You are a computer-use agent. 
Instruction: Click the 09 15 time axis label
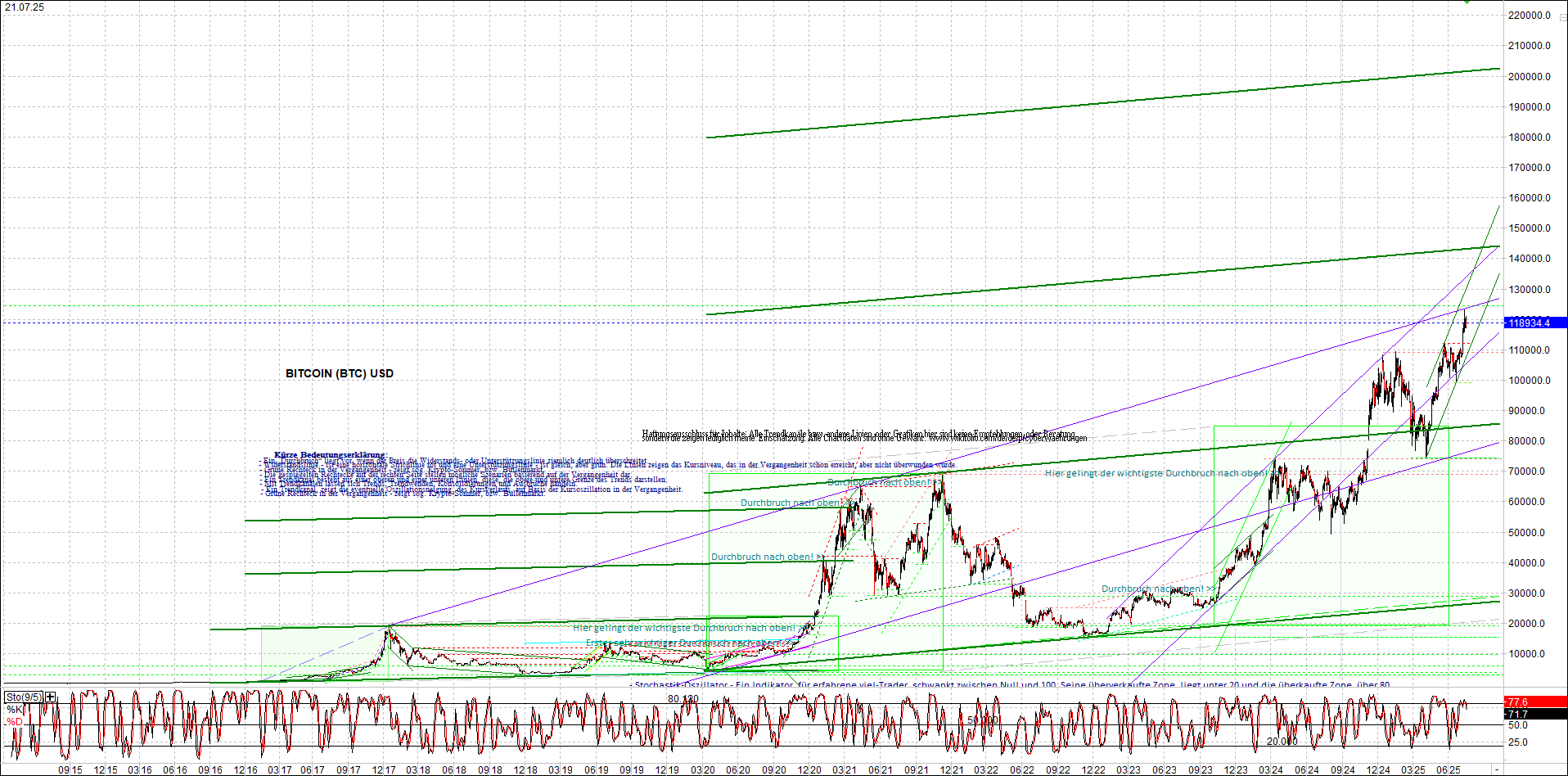tap(70, 770)
